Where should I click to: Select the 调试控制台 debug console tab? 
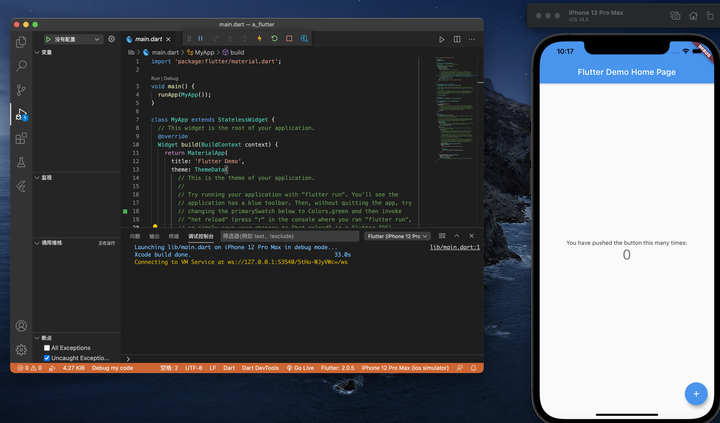click(x=201, y=236)
